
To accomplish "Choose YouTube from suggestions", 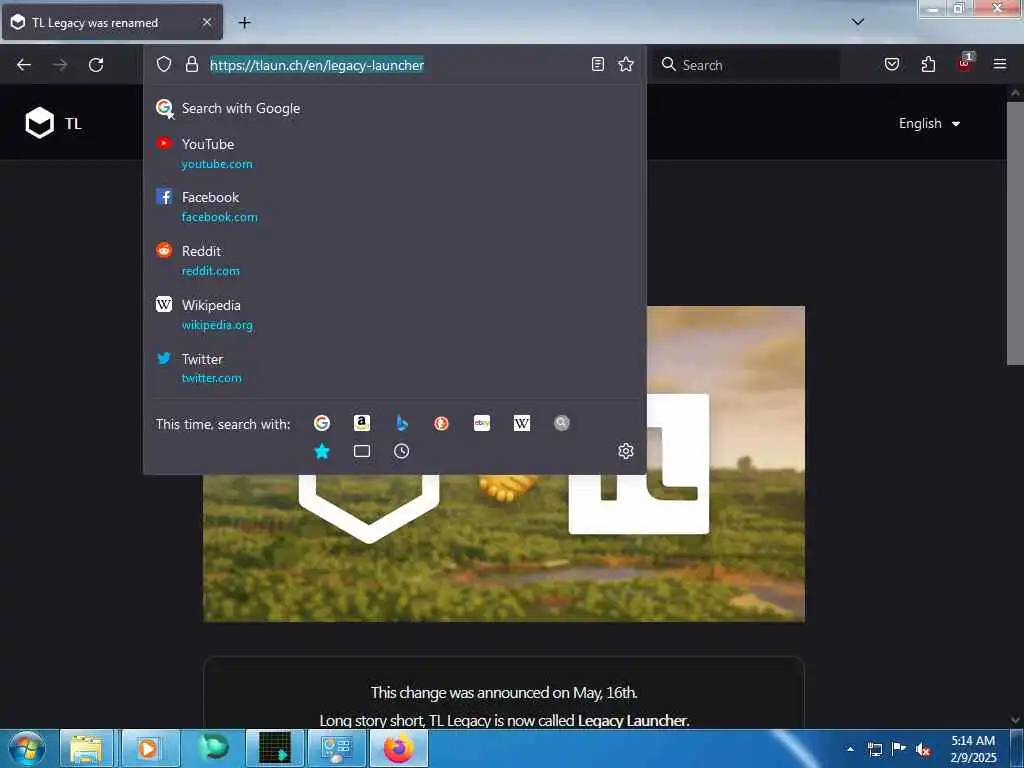I will coord(394,153).
